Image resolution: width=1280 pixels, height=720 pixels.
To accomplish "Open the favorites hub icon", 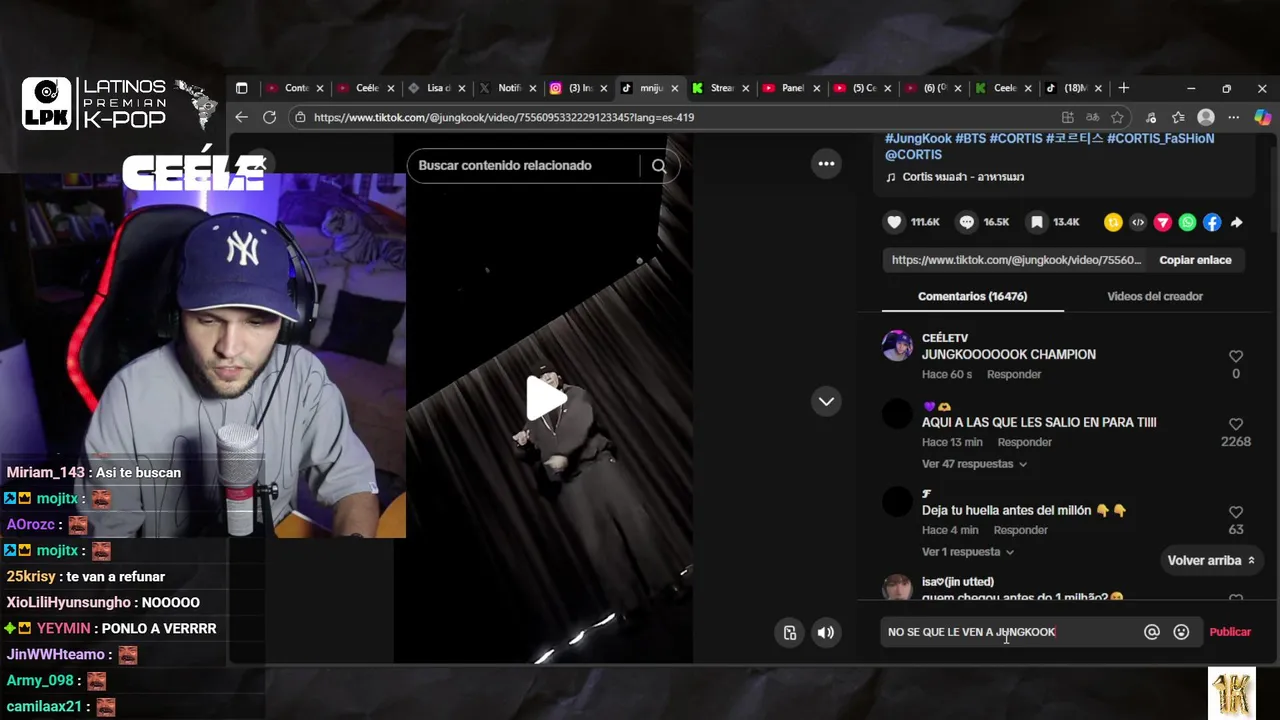I will 1178,117.
